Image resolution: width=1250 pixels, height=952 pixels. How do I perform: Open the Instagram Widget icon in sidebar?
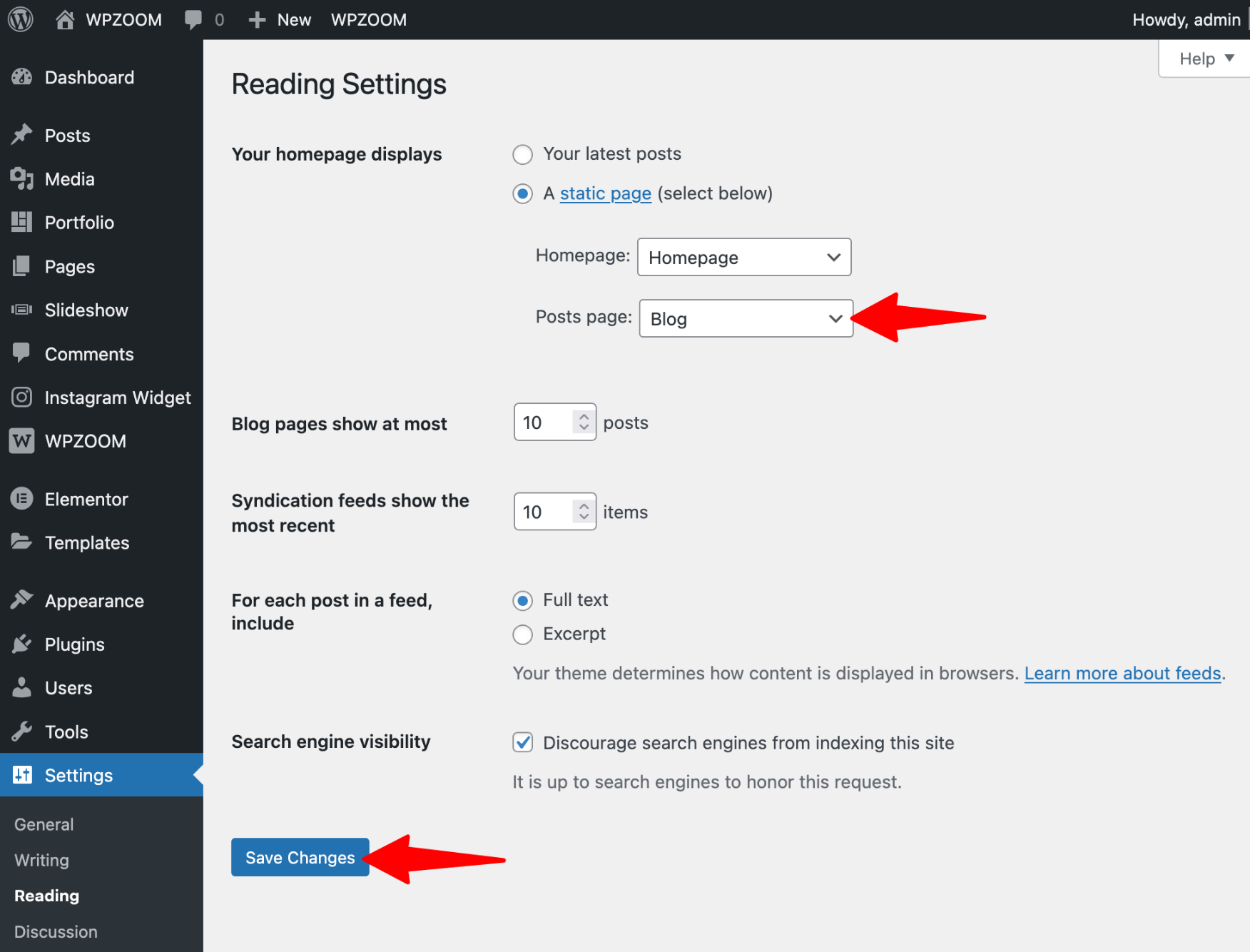pos(22,397)
